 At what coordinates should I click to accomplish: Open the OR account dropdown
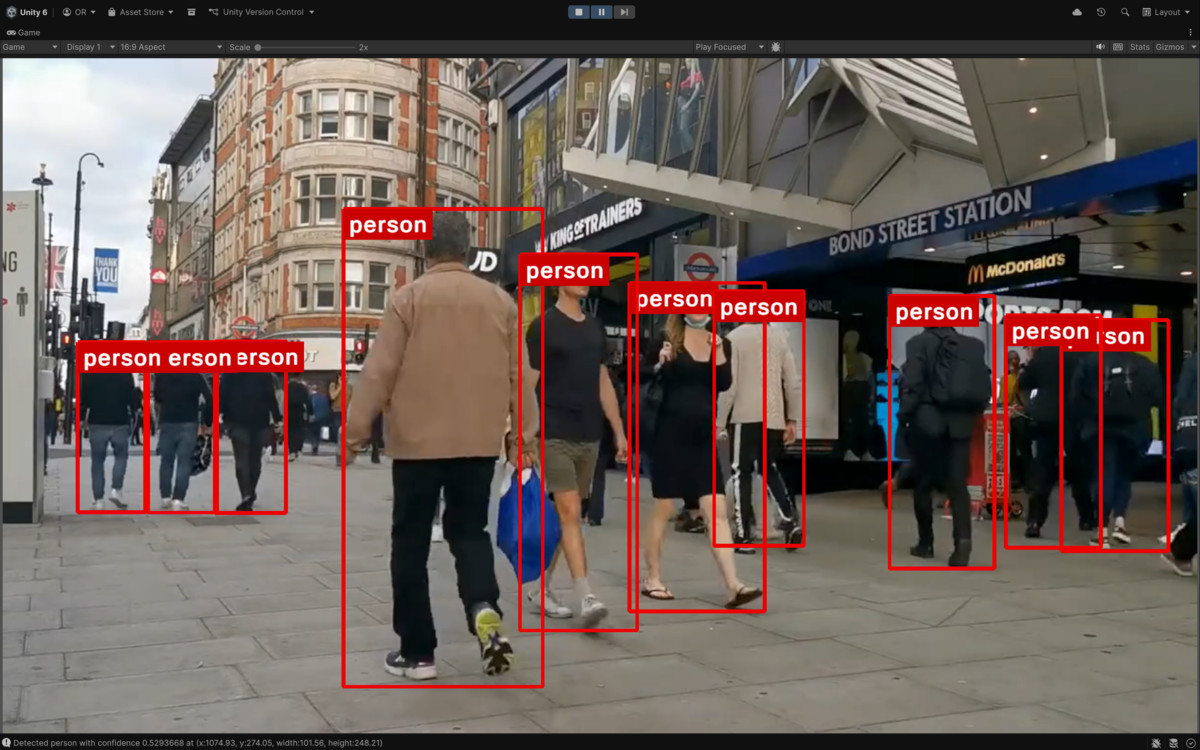(79, 12)
